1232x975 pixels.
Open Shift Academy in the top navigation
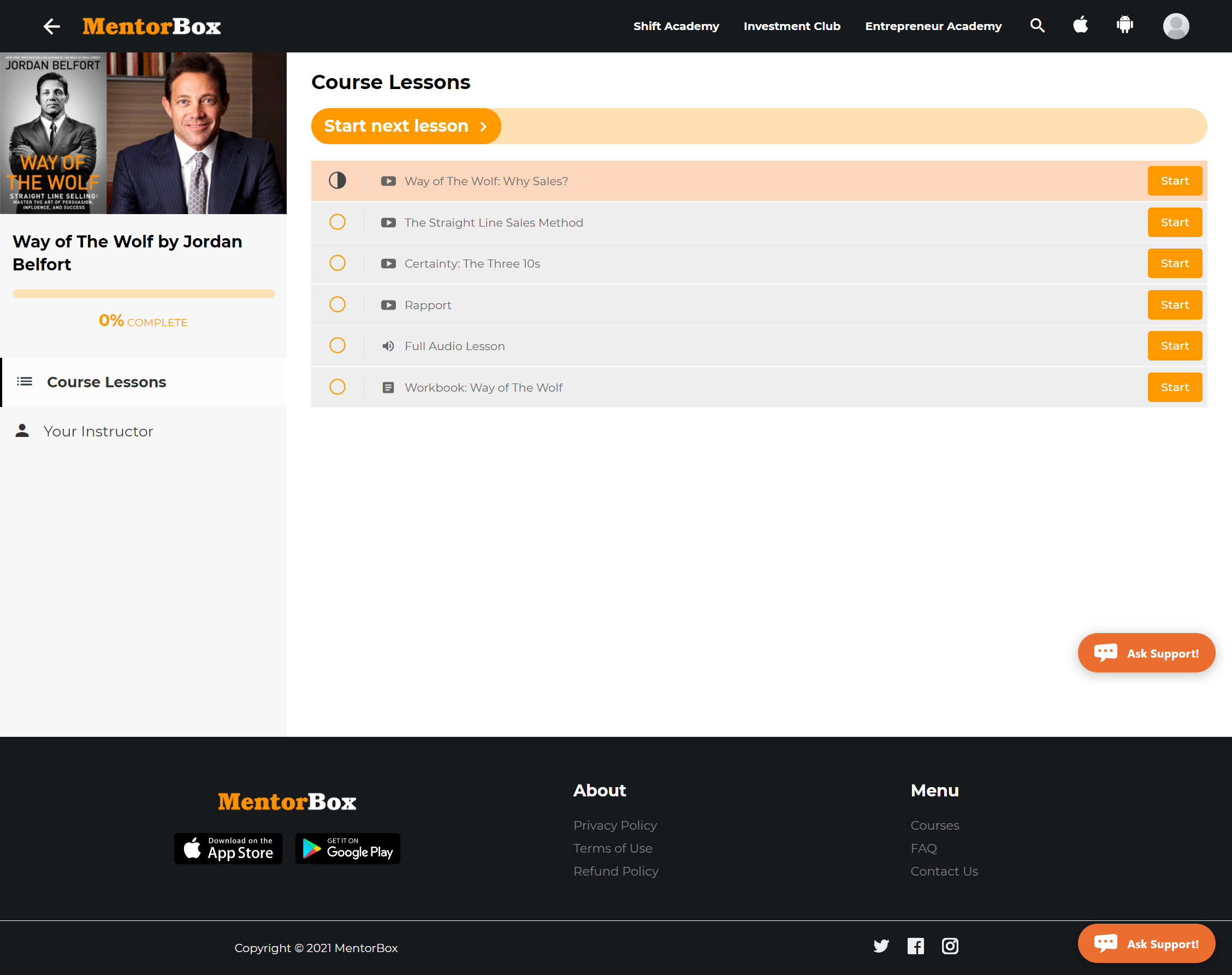[676, 26]
